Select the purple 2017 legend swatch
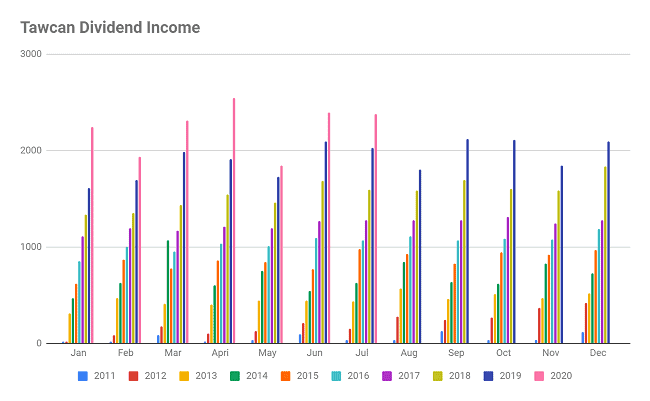The width and height of the screenshot is (650, 401). (x=388, y=377)
